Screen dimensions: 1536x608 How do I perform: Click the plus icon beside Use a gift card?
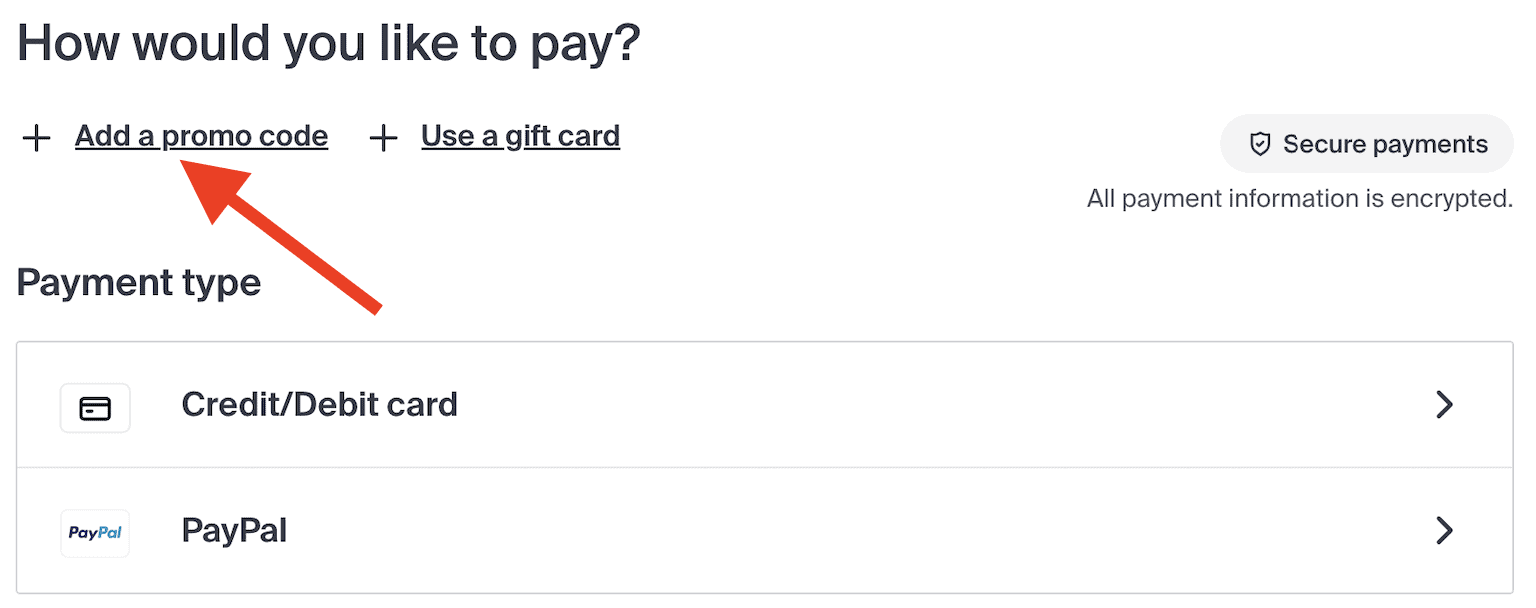point(384,138)
